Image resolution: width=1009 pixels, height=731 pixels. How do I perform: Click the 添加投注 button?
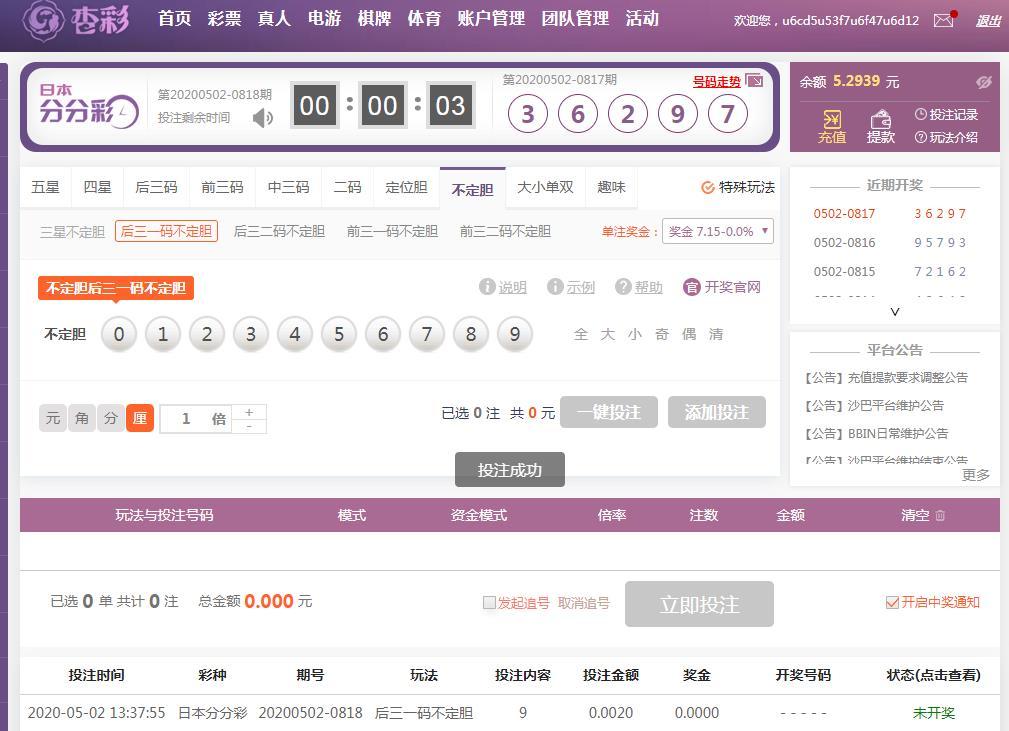pyautogui.click(x=717, y=412)
